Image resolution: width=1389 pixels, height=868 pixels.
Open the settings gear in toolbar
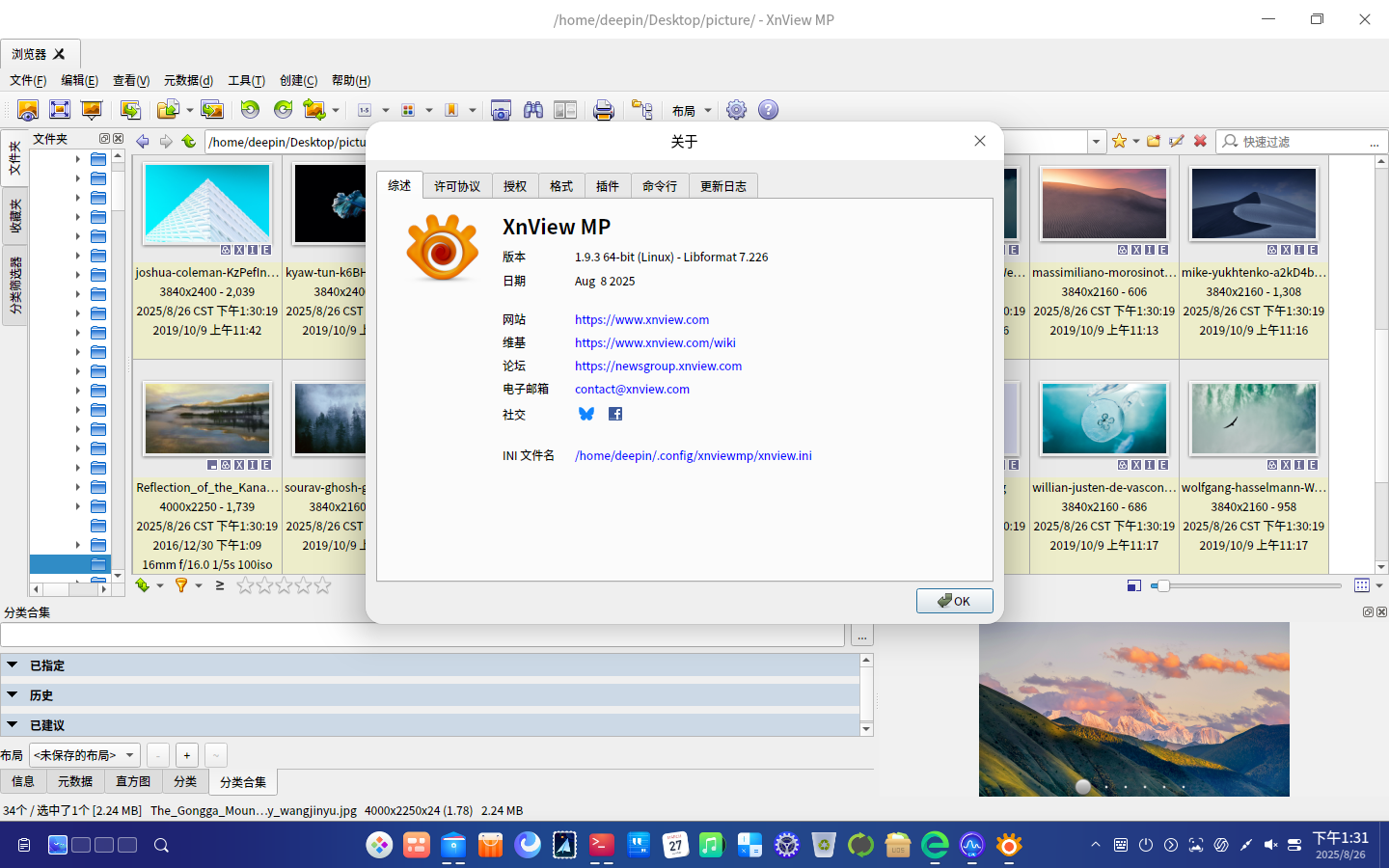(736, 110)
